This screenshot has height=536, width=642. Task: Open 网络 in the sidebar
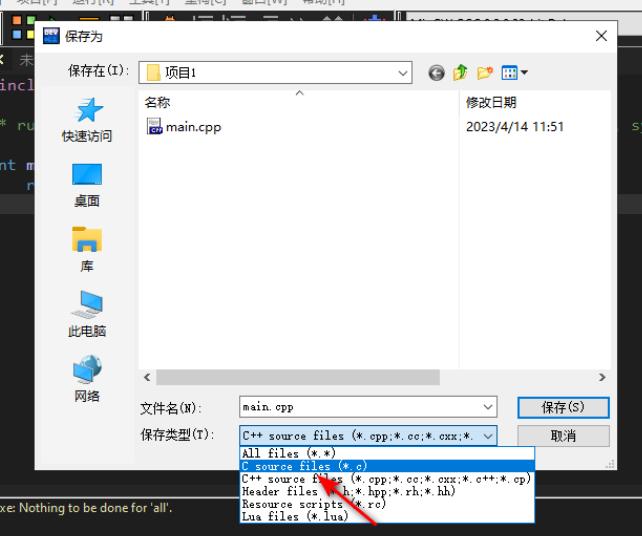(x=87, y=379)
